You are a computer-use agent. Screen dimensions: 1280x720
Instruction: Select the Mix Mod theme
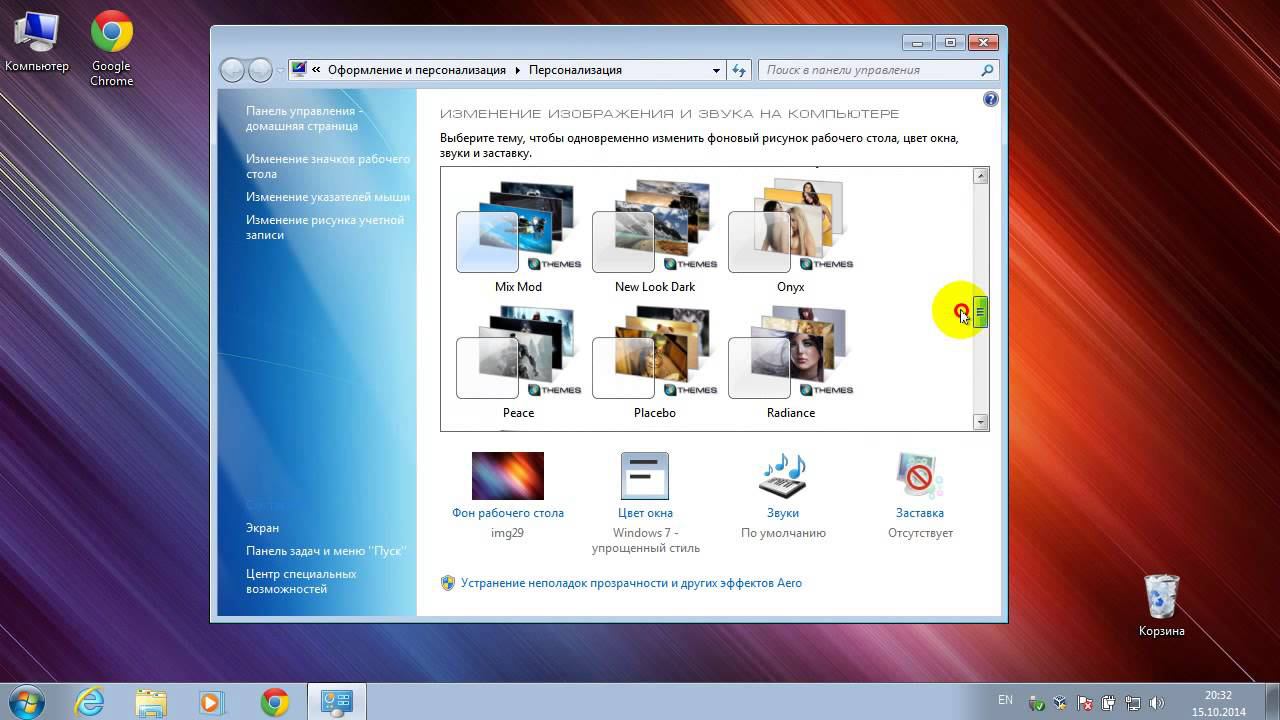[x=518, y=238]
